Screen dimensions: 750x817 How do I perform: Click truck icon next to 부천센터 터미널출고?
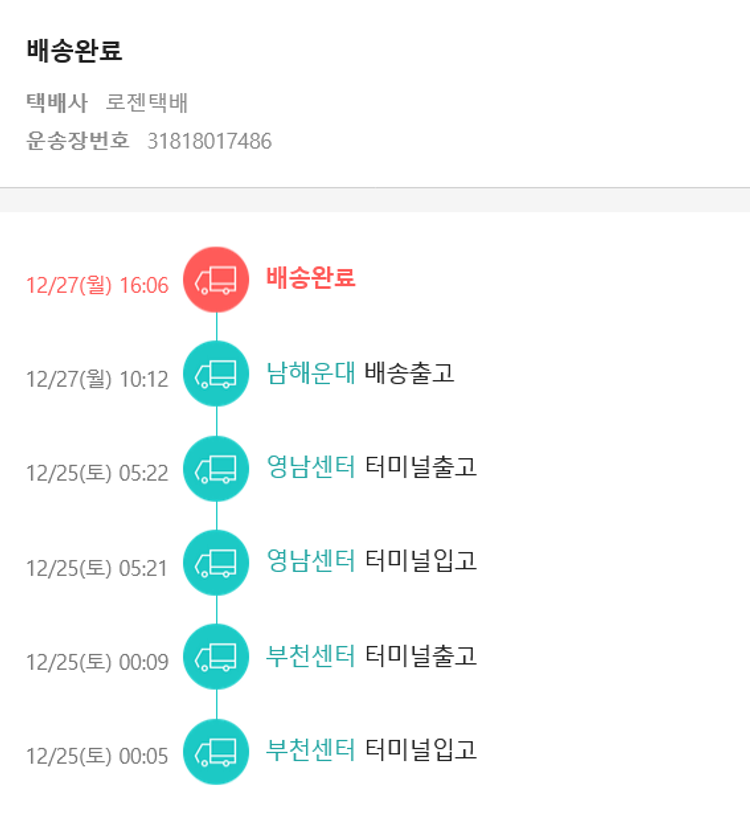[x=216, y=657]
